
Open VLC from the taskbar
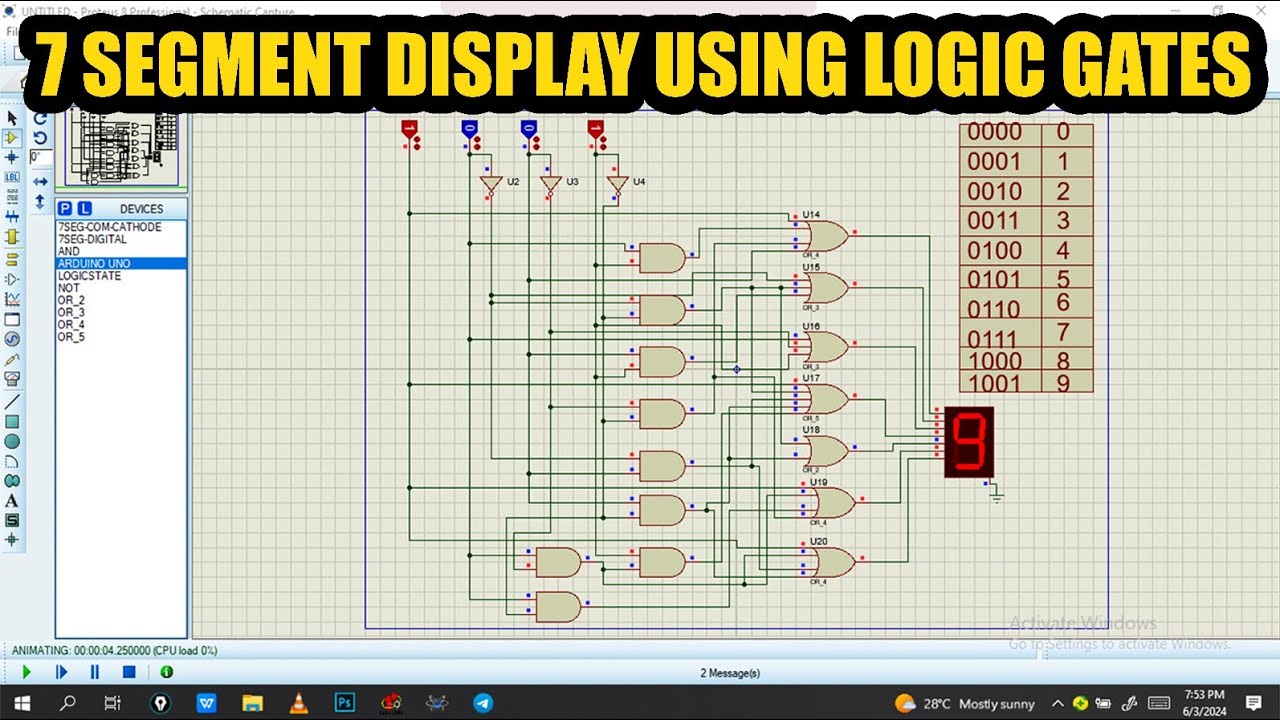pos(298,703)
